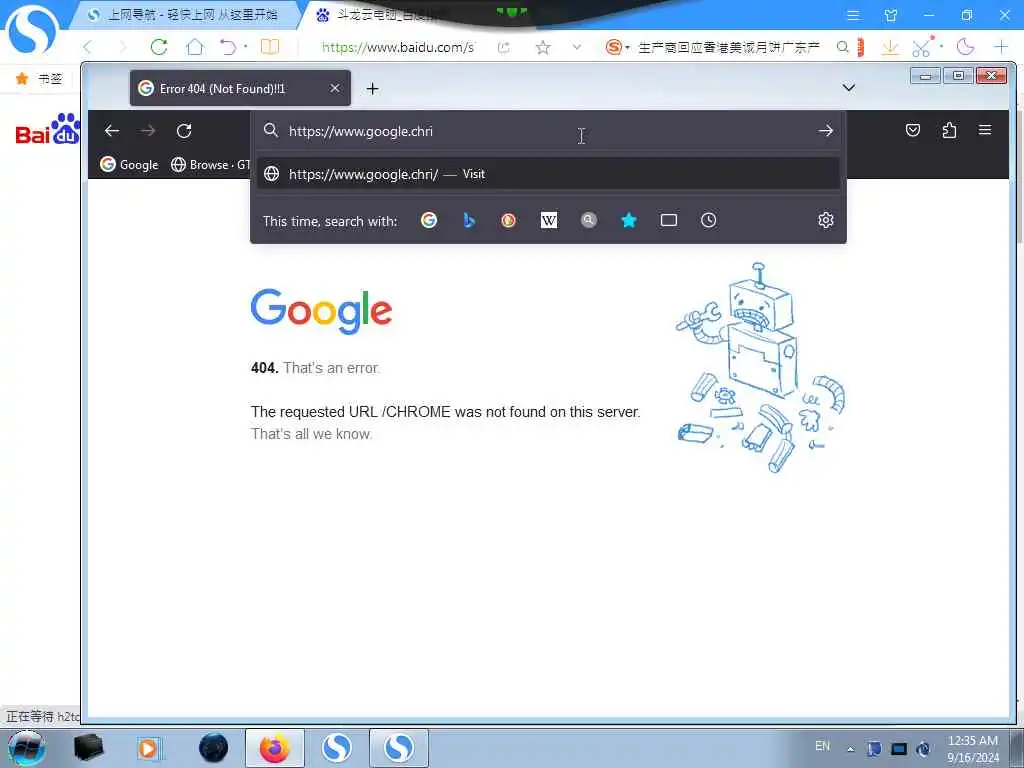The width and height of the screenshot is (1024, 768).
Task: Click the Sogou browser logo avatar
Action: [x=31, y=29]
